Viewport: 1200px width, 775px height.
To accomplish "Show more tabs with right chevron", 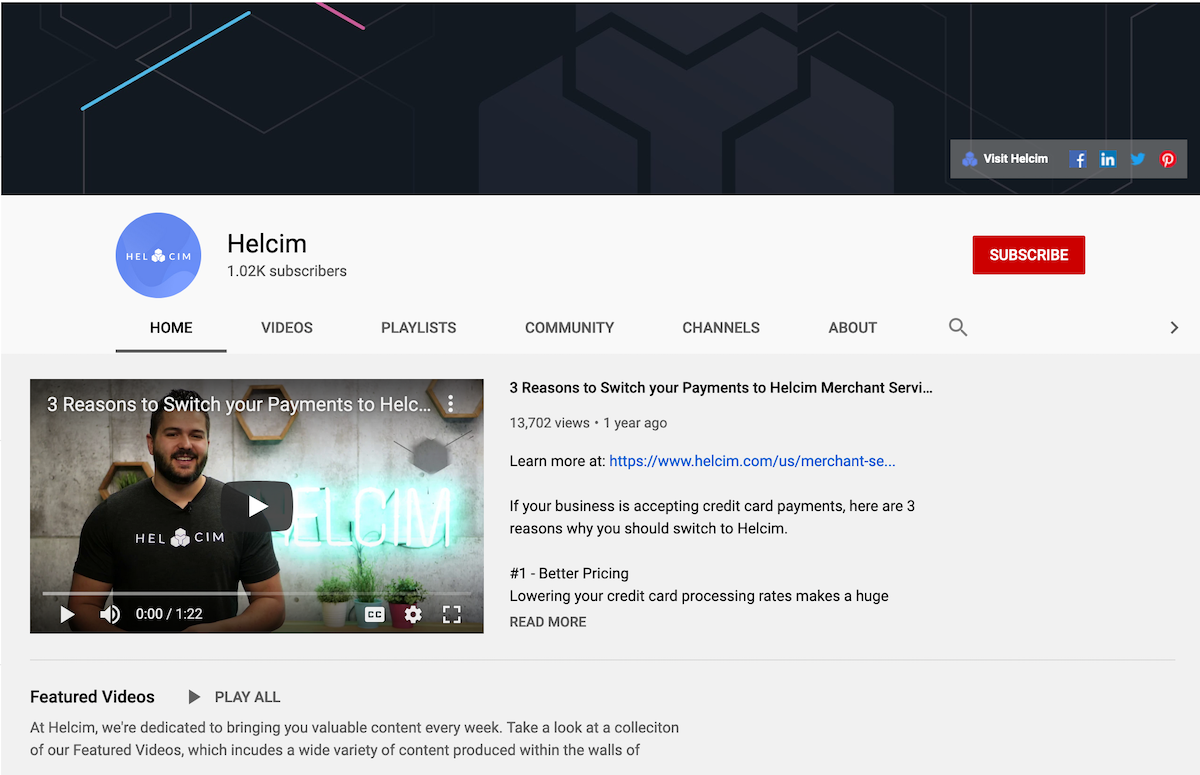I will click(x=1174, y=327).
